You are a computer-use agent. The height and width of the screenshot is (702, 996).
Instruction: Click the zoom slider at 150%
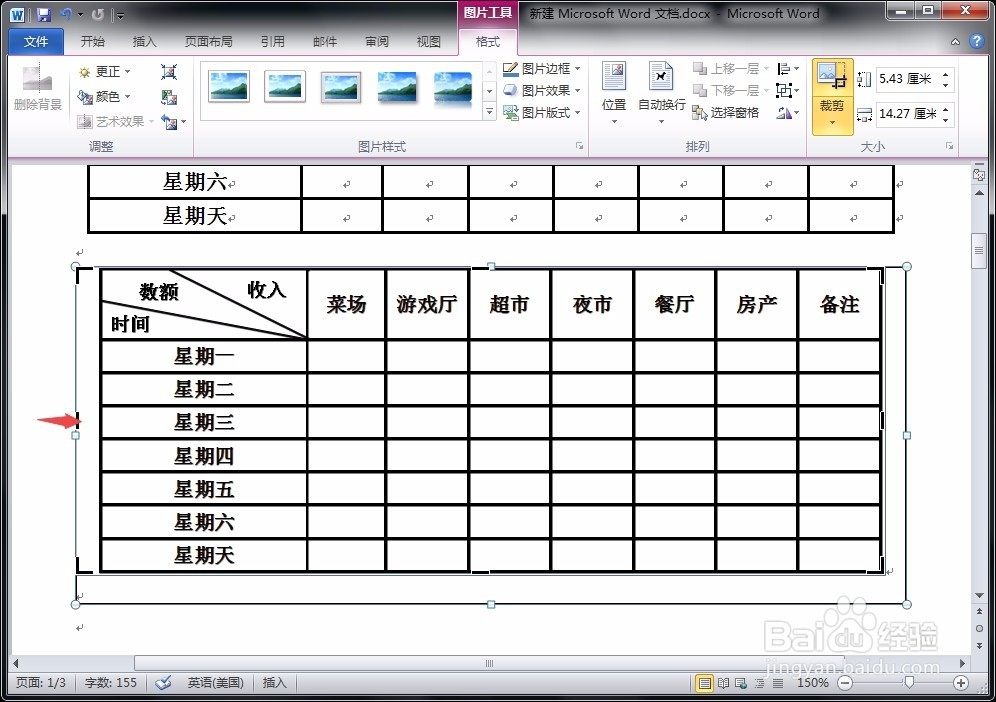coord(907,683)
